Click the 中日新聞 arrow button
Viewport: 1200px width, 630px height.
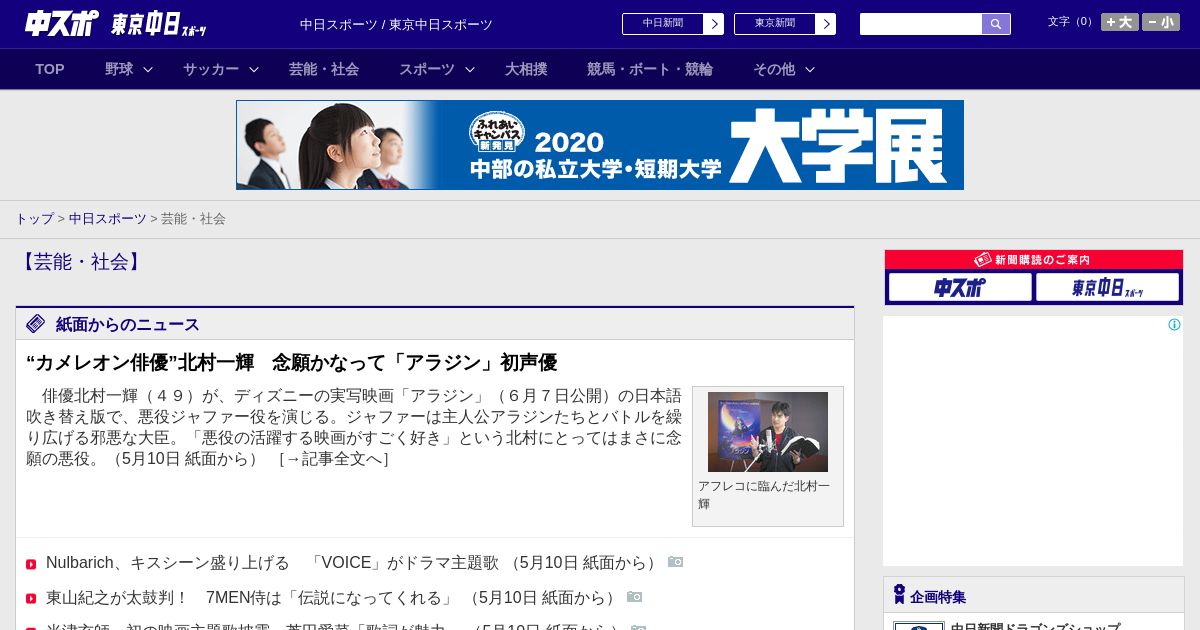[x=714, y=24]
